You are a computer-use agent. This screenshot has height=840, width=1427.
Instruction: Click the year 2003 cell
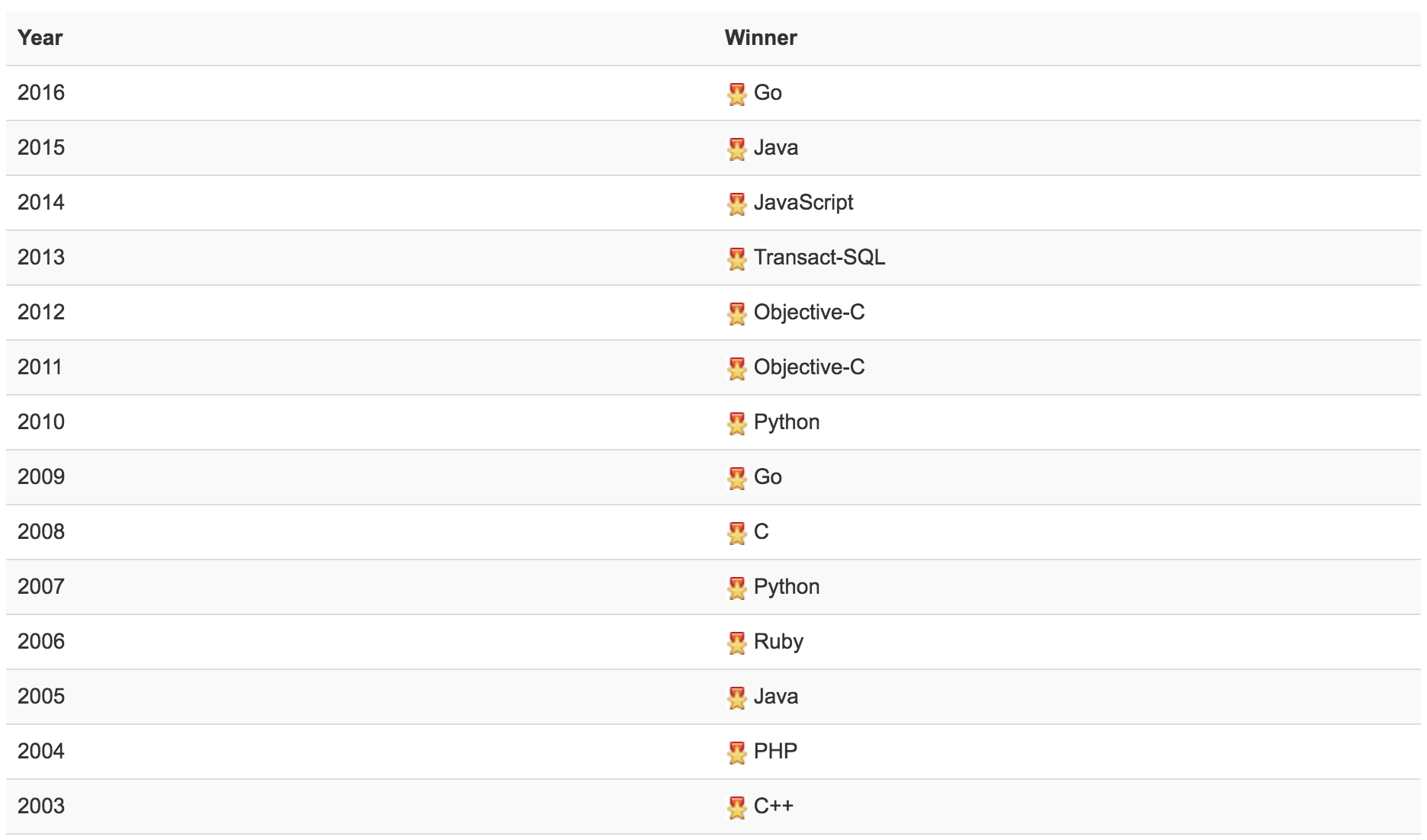point(41,806)
